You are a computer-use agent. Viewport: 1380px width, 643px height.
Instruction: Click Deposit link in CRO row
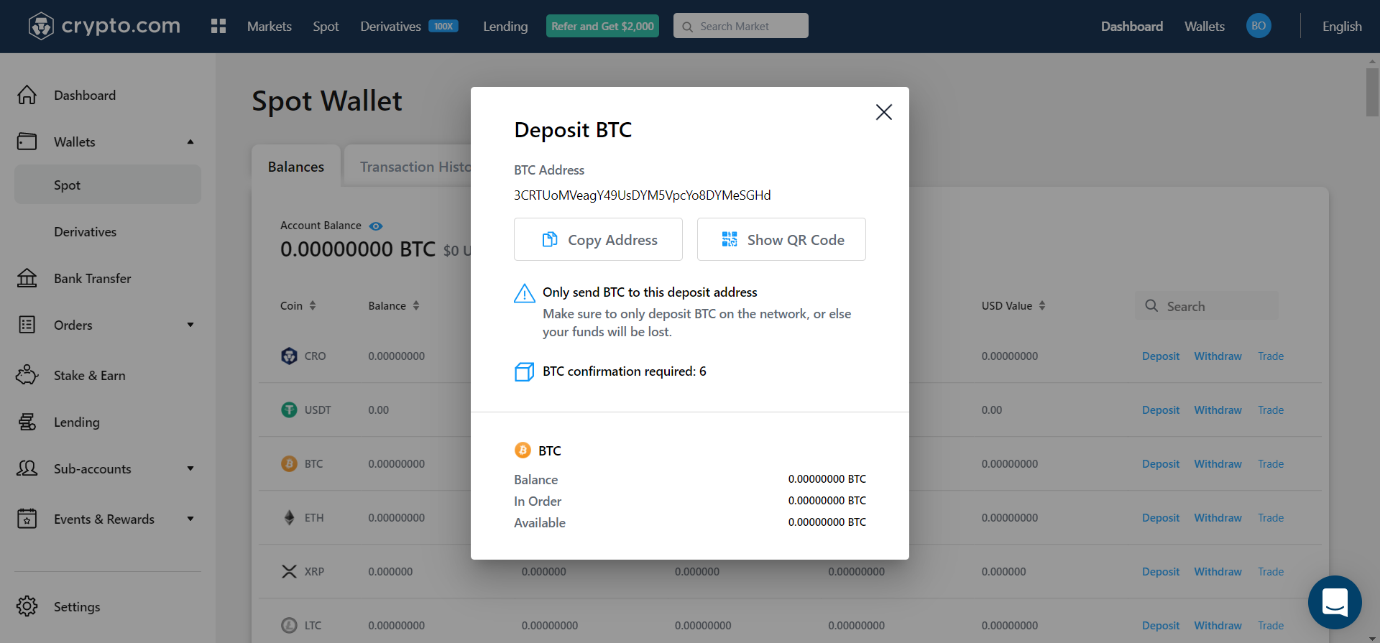click(1161, 356)
